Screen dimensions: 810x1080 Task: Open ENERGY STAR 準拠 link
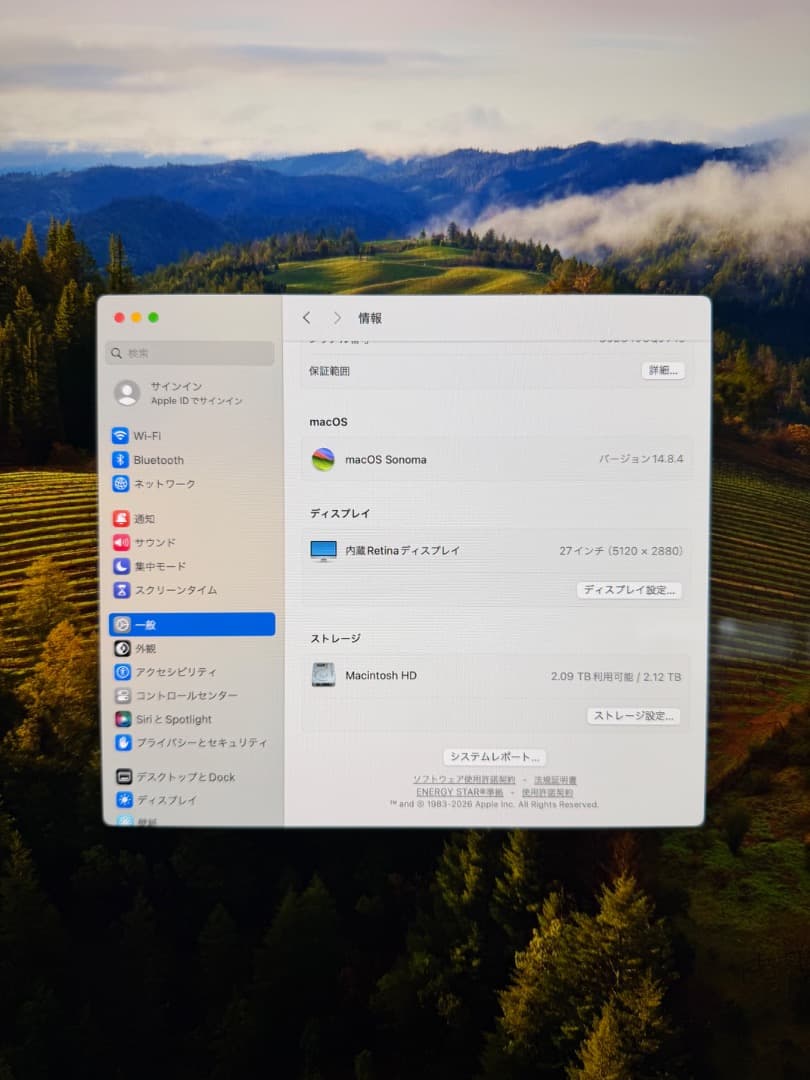point(459,792)
